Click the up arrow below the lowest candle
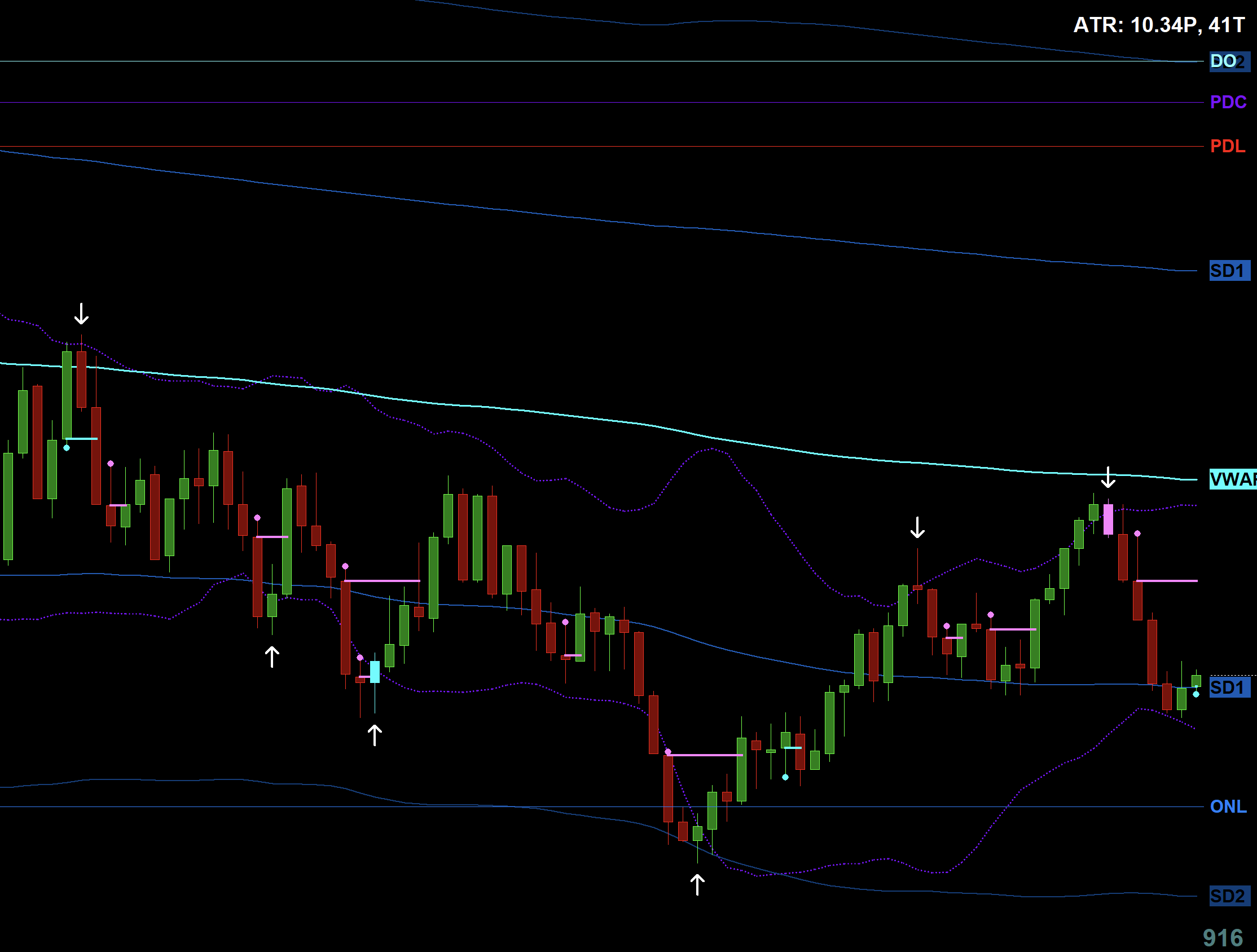Viewport: 1257px width, 952px height. coord(697,884)
